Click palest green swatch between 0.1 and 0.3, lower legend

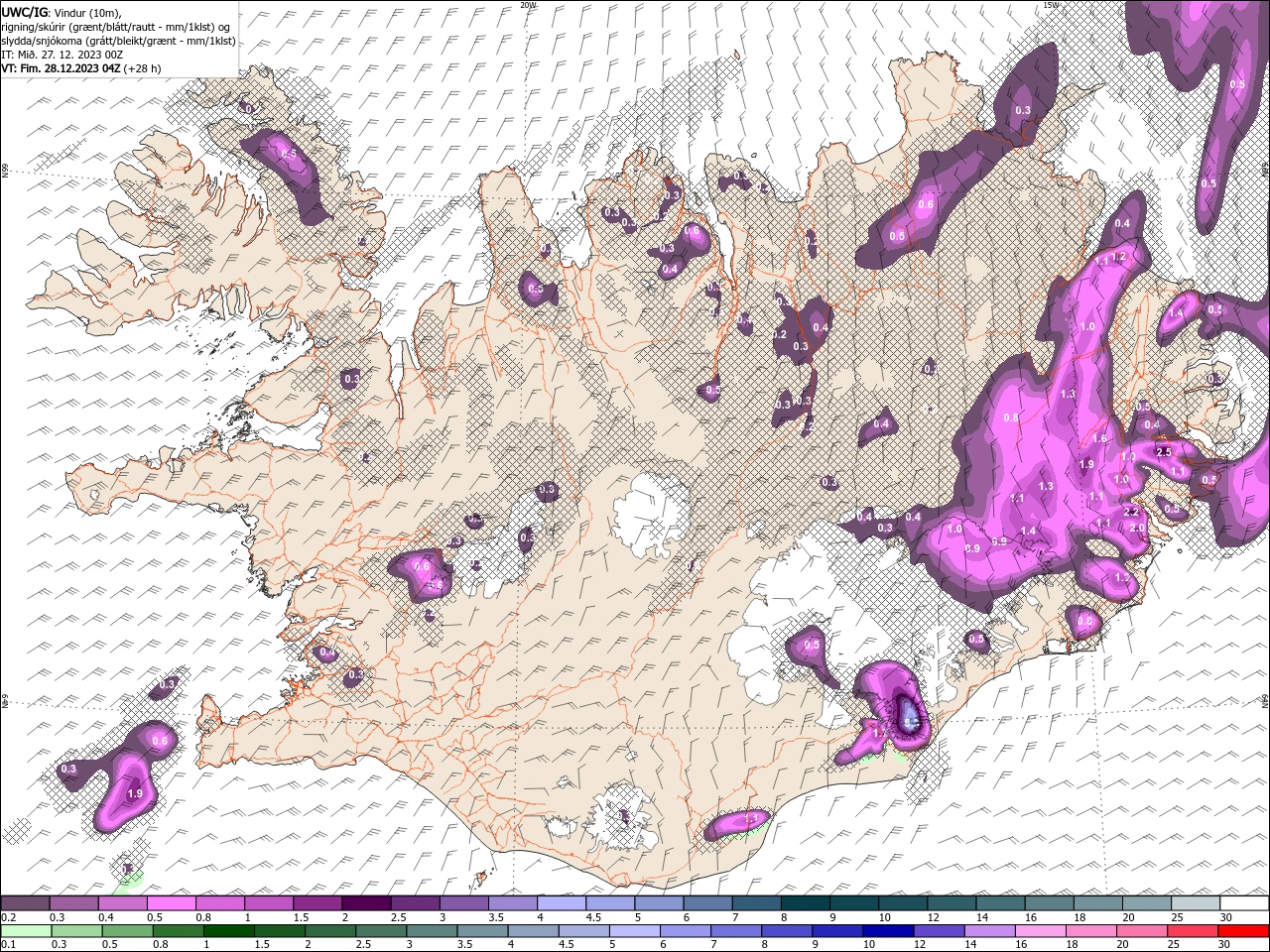pos(27,931)
